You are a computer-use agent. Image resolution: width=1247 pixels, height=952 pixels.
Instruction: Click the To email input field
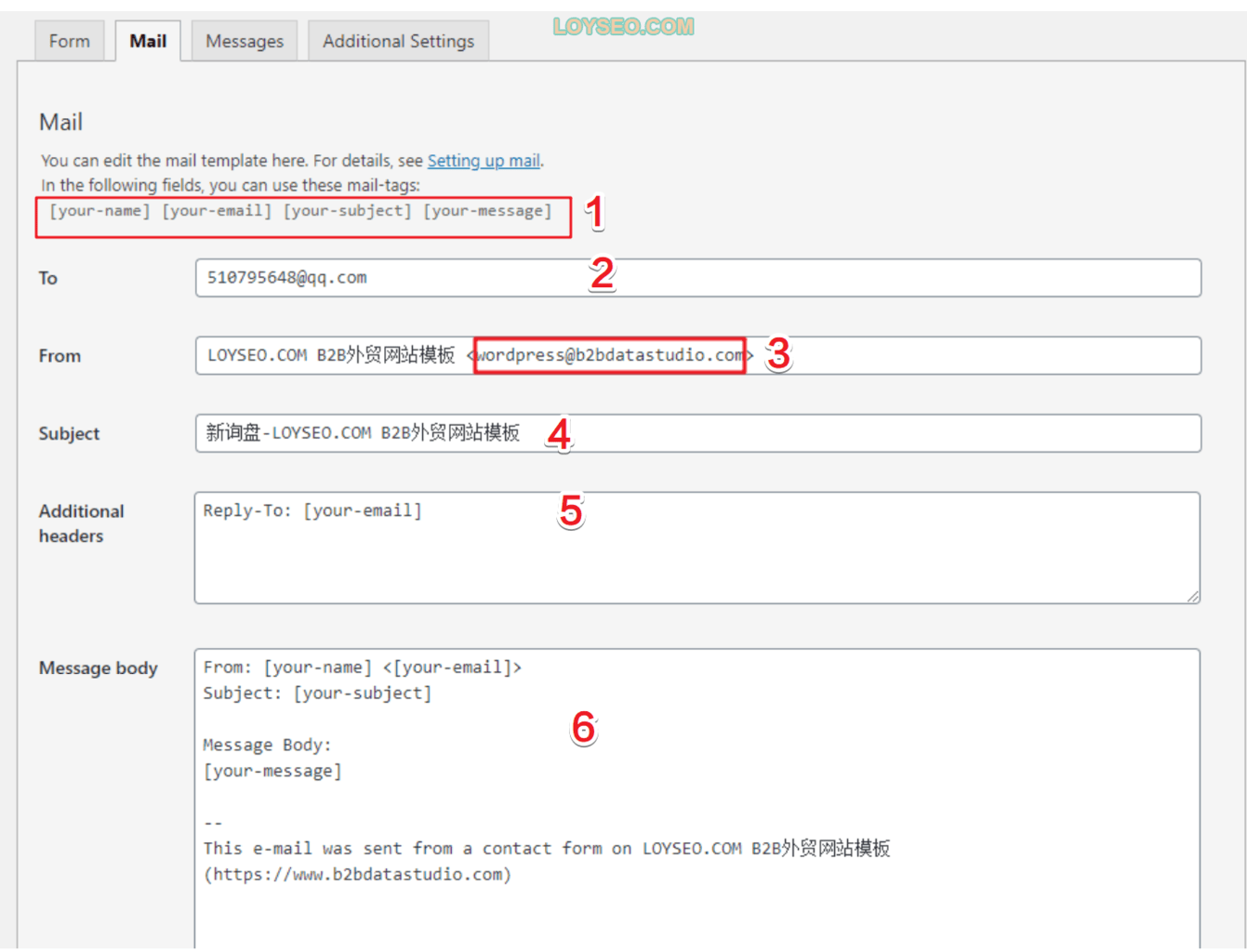[x=697, y=278]
